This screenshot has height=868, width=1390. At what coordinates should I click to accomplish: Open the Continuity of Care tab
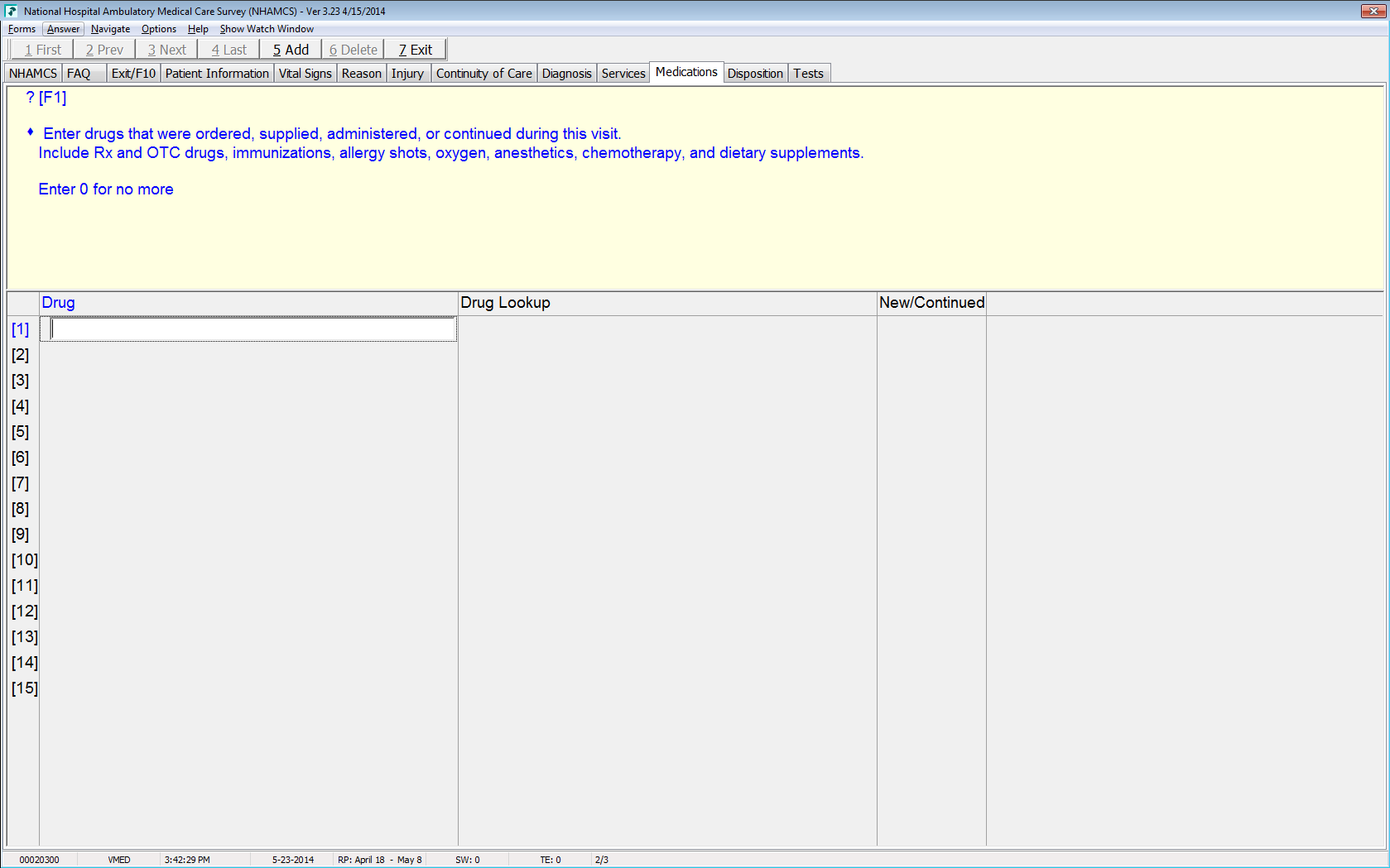(483, 74)
